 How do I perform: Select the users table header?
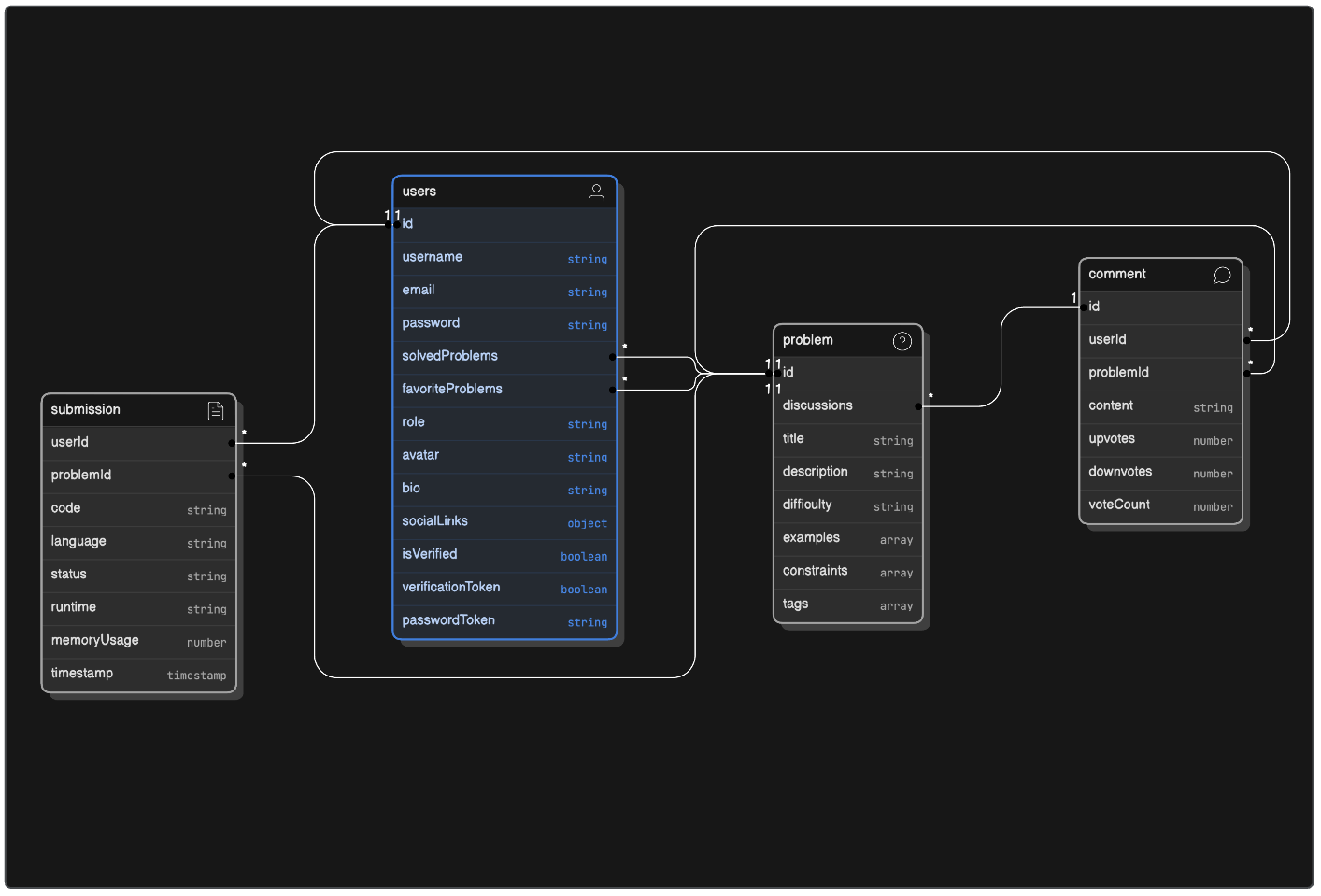pyautogui.click(x=504, y=192)
